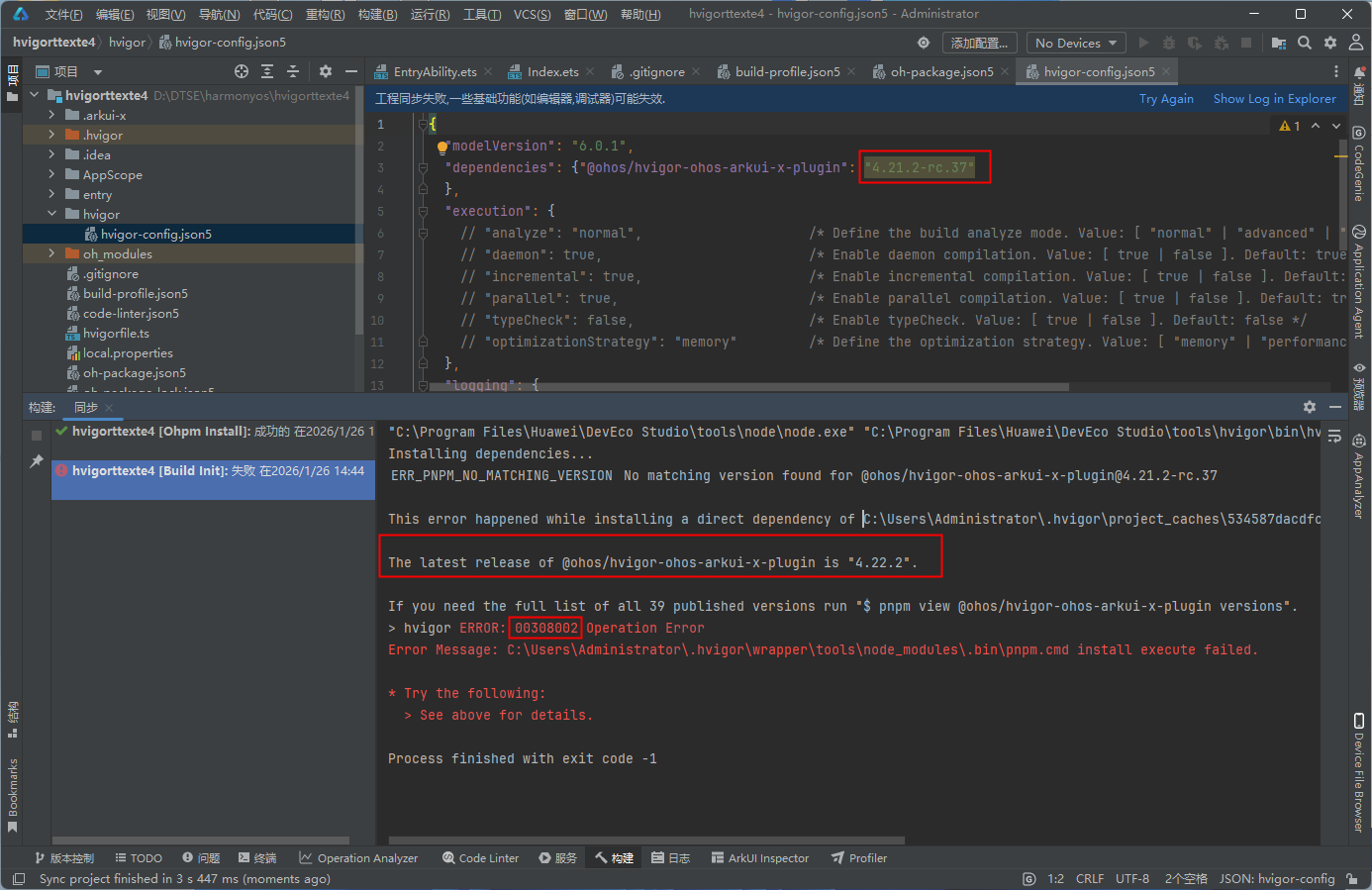Click the editor horizontal scrollbar
Screen dimensions: 1372x890
coord(748,387)
